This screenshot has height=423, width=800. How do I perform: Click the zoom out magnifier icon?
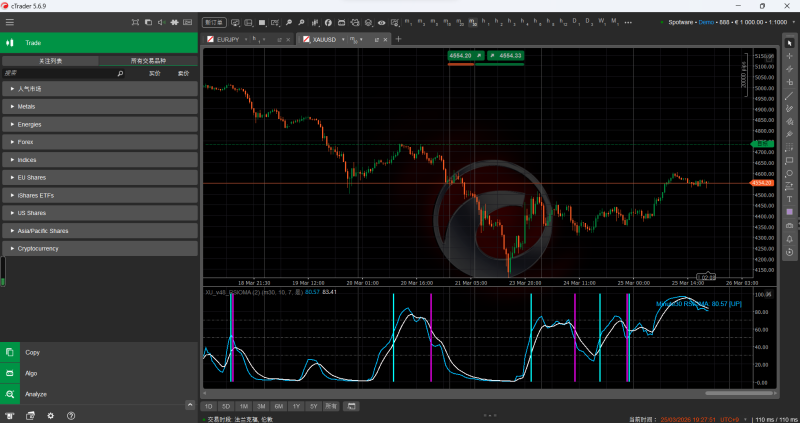coord(302,22)
